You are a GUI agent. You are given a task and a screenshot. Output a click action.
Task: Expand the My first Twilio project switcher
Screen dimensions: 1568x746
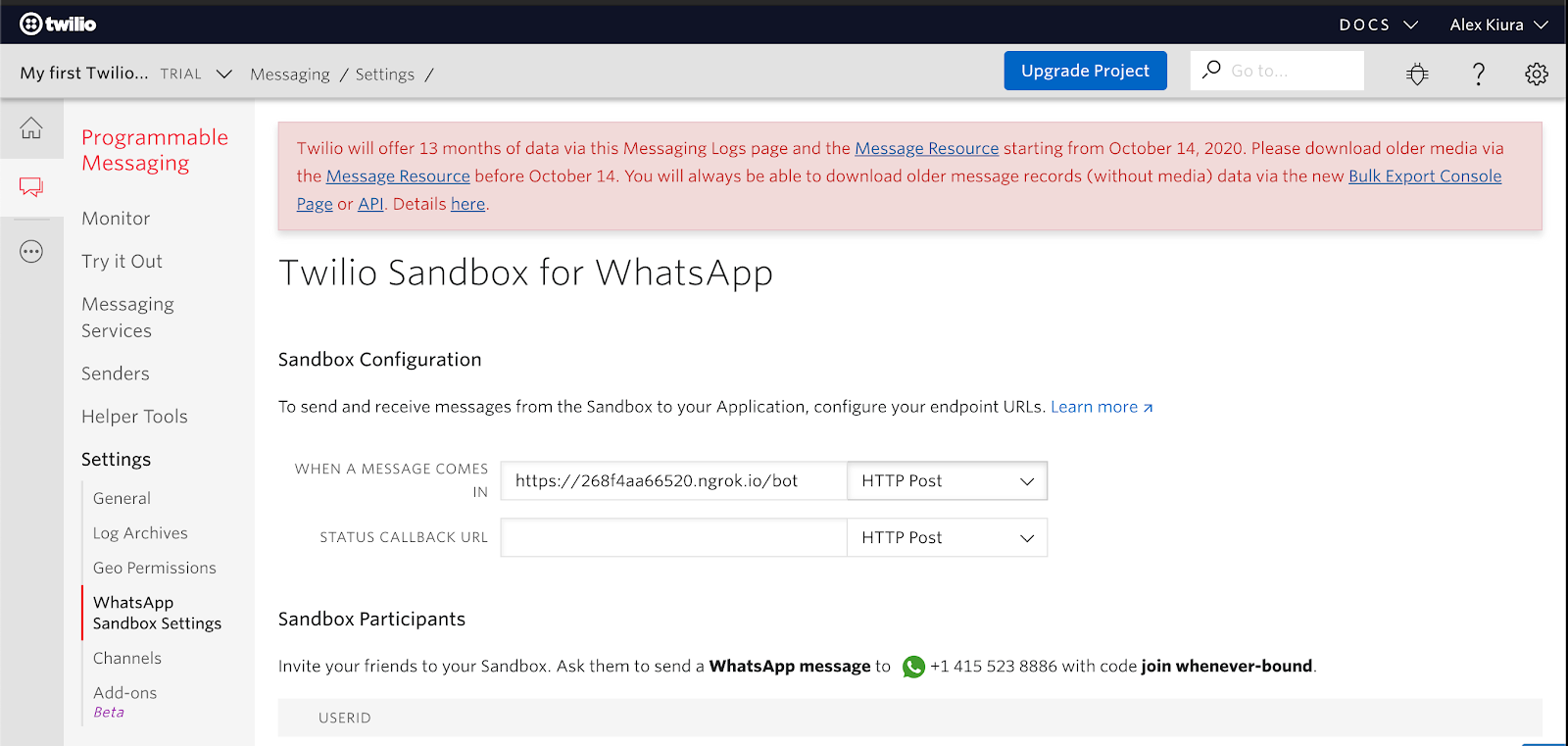125,74
